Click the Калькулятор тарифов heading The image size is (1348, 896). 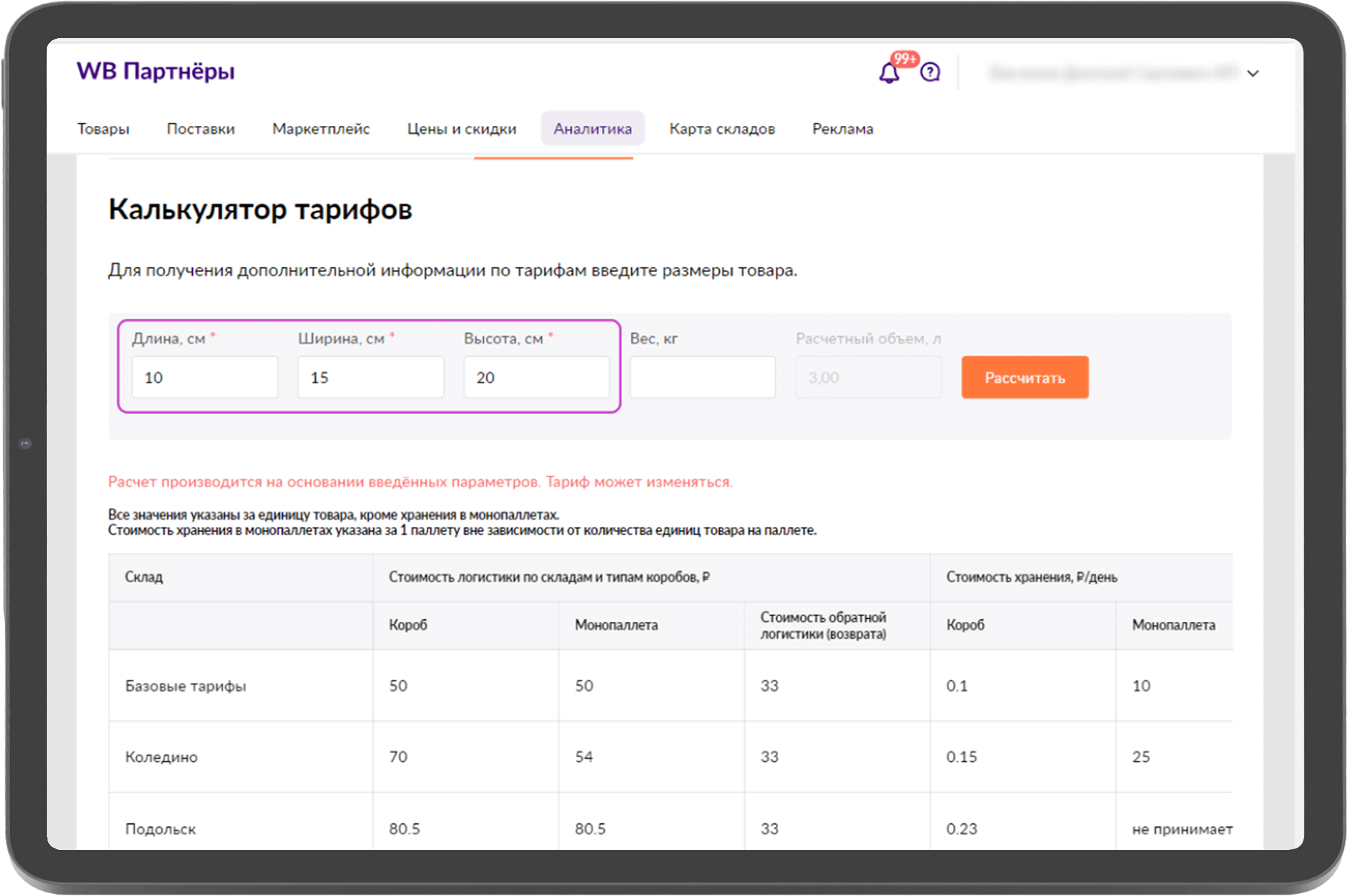261,209
